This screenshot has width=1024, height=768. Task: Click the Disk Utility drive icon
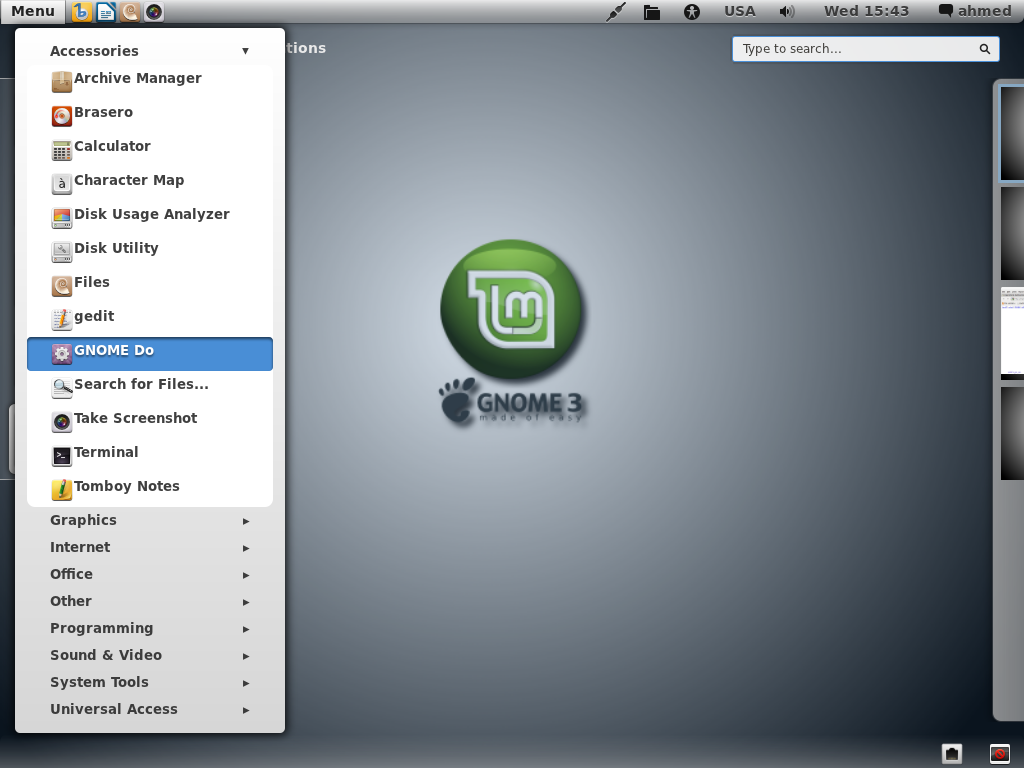pyautogui.click(x=61, y=251)
